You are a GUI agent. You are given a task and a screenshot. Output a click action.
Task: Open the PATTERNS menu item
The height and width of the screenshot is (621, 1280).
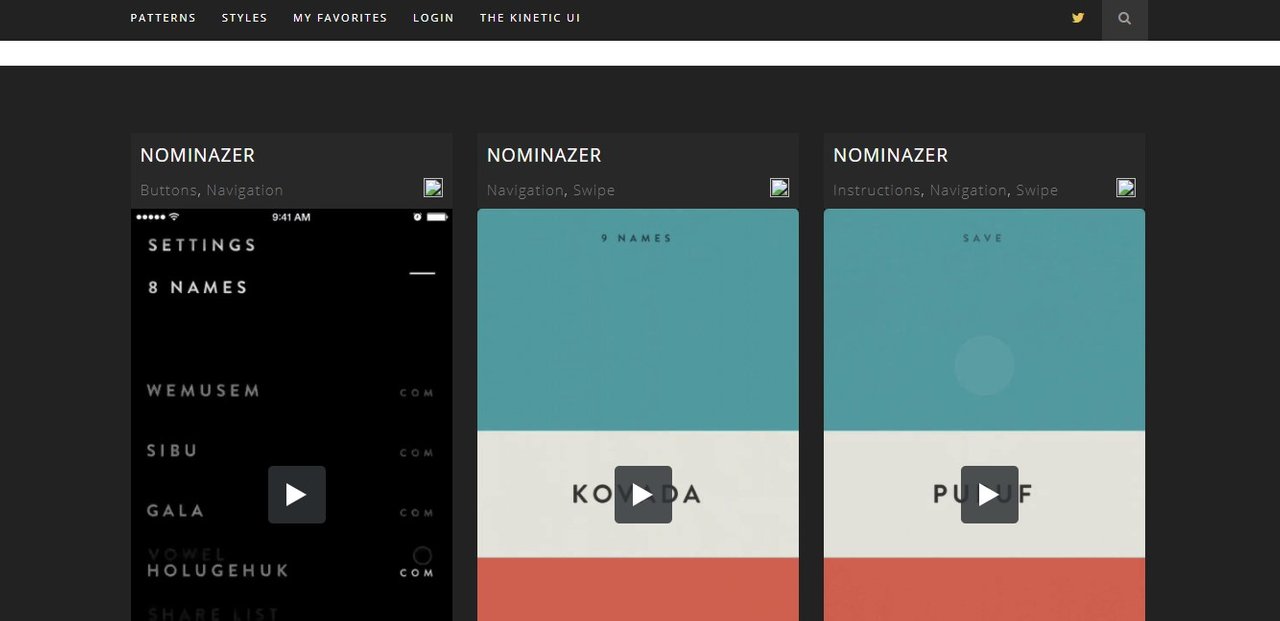click(162, 17)
